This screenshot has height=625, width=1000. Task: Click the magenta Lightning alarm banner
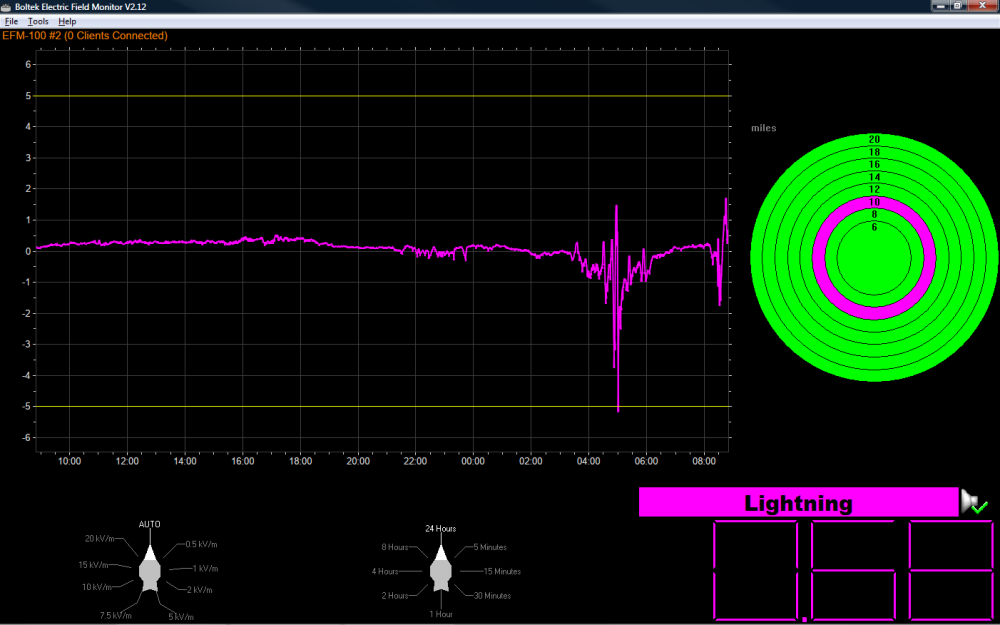tap(797, 503)
